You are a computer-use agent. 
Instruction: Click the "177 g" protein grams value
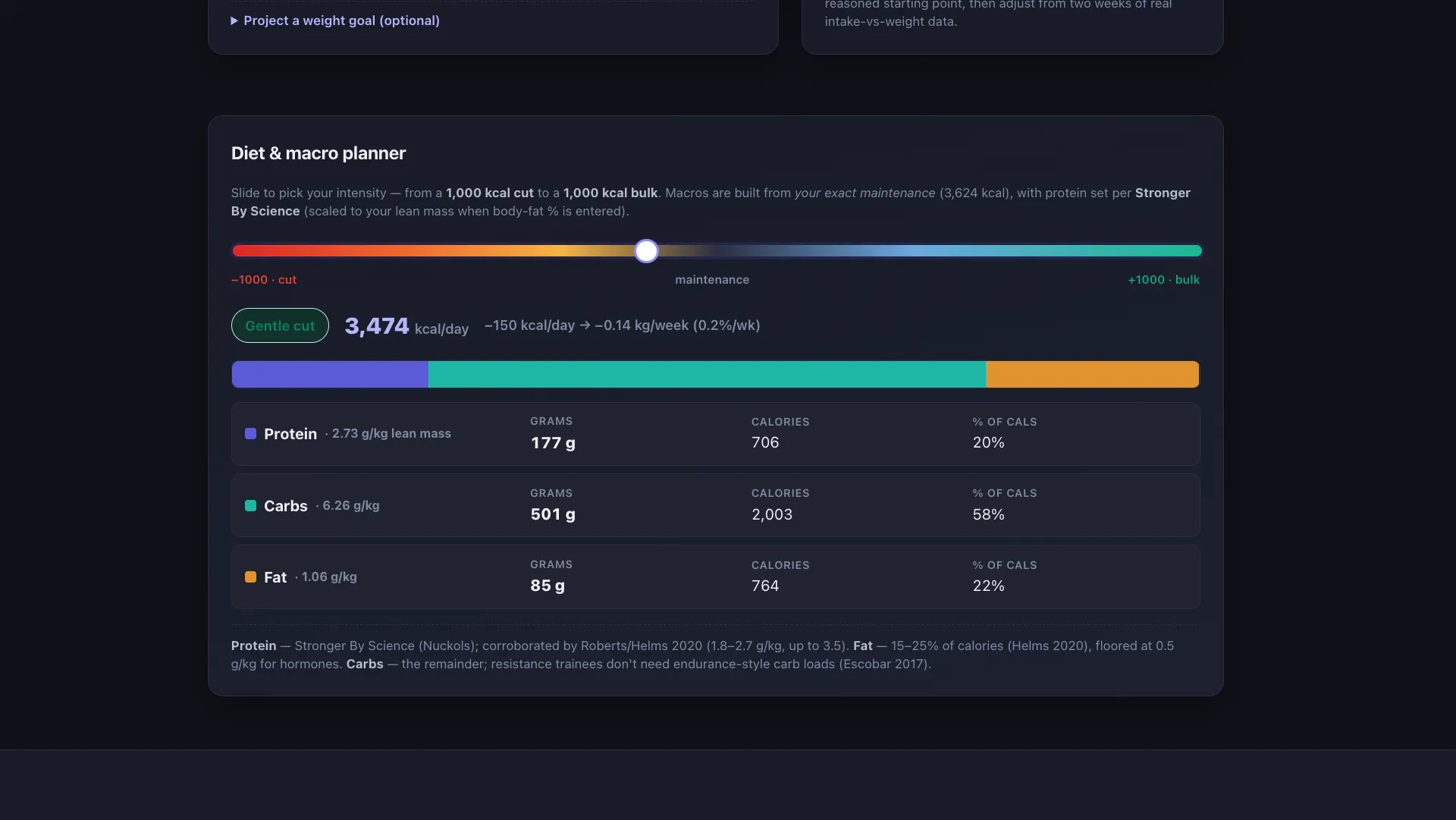tap(553, 443)
